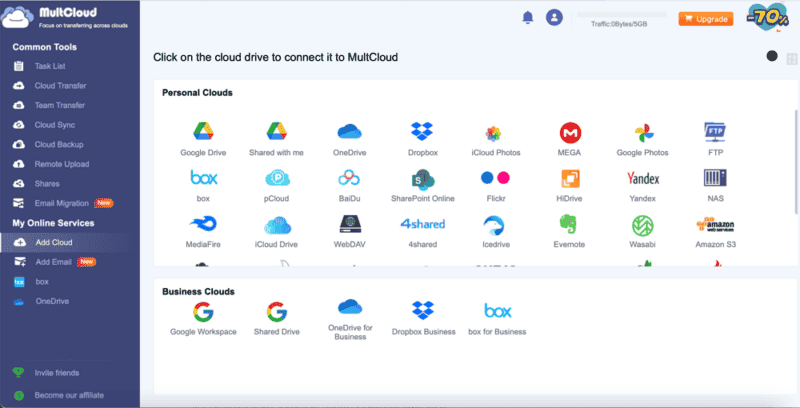Pick the MEGA cloud icon
The image size is (800, 408).
click(x=570, y=133)
